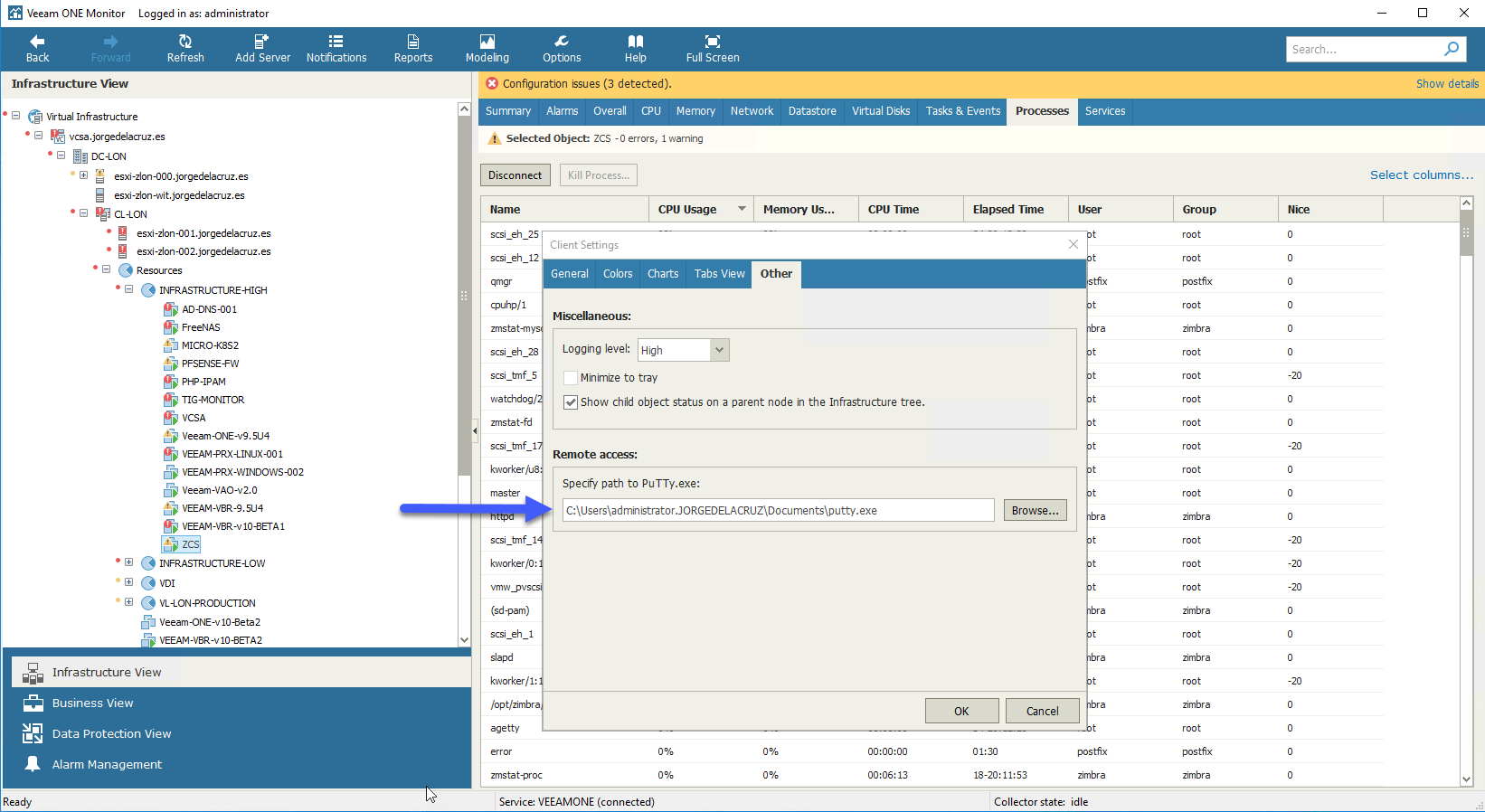Enable the Minimize to tray checkbox

pos(571,378)
